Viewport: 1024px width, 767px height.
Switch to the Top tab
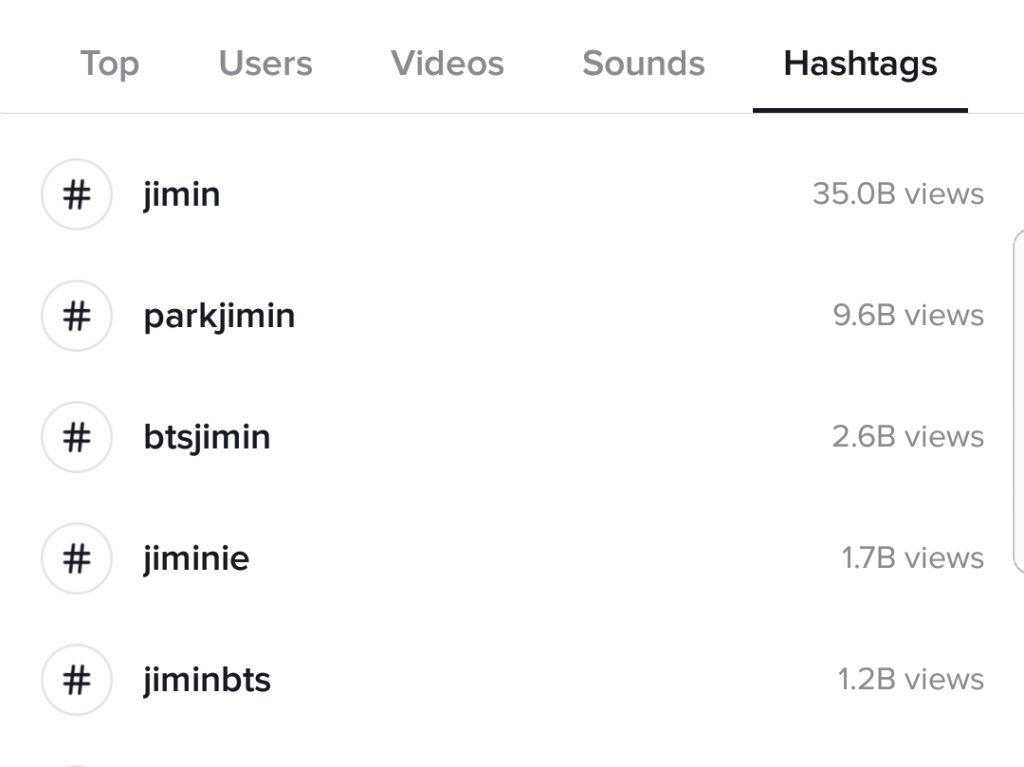pyautogui.click(x=109, y=64)
